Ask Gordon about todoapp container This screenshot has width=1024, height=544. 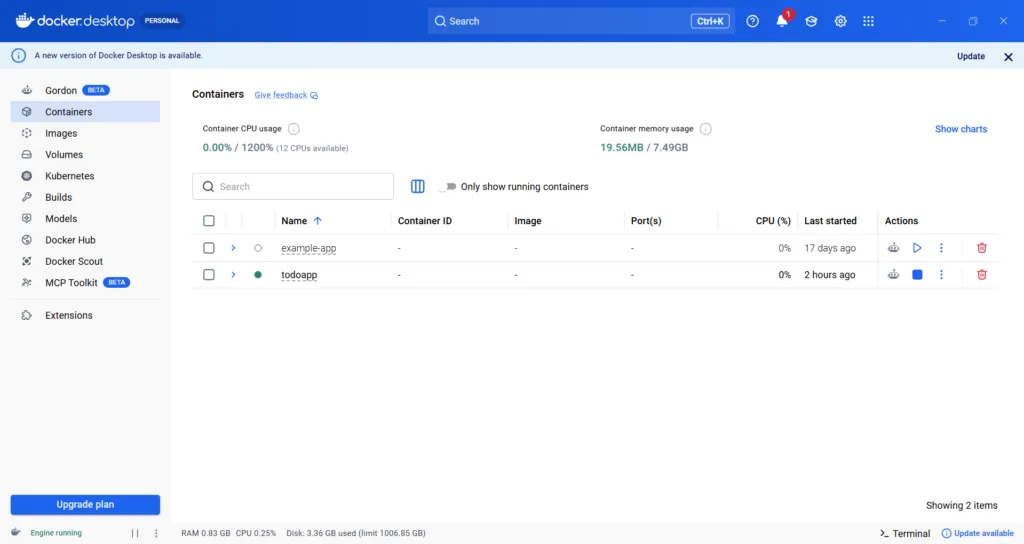[893, 275]
